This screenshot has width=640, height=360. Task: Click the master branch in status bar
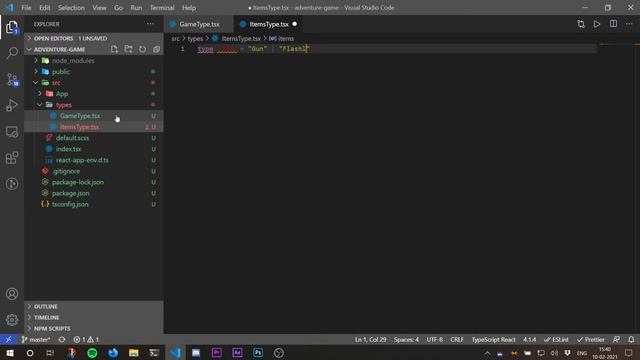tap(36, 339)
